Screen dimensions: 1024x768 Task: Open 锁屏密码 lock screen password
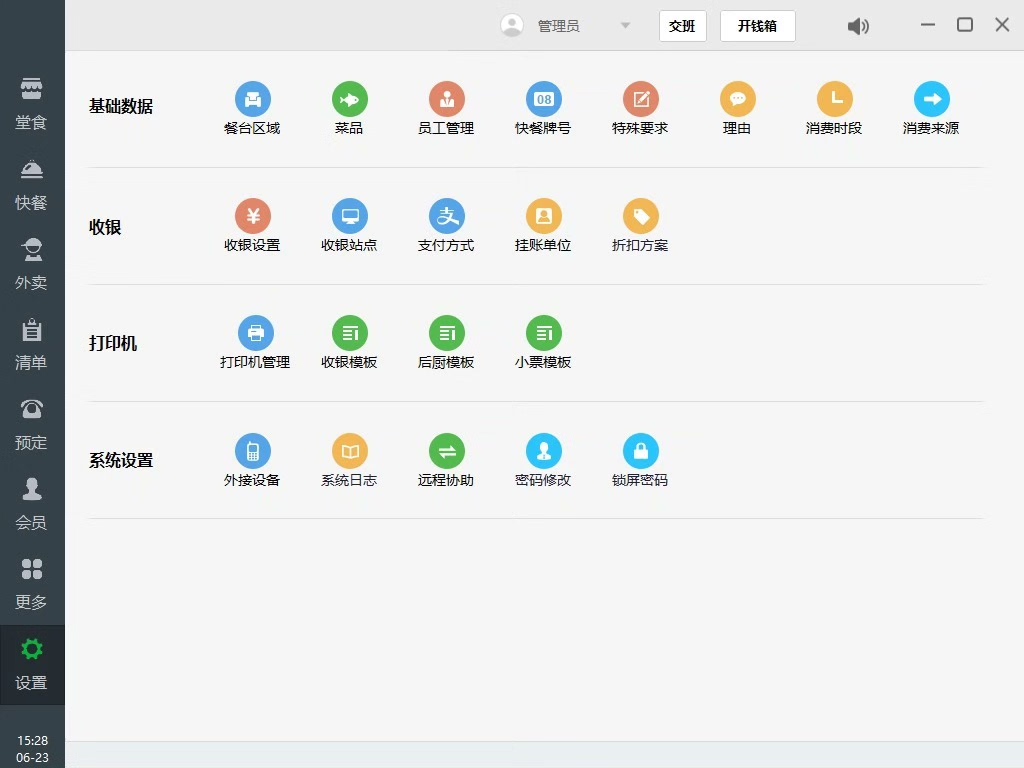point(640,452)
